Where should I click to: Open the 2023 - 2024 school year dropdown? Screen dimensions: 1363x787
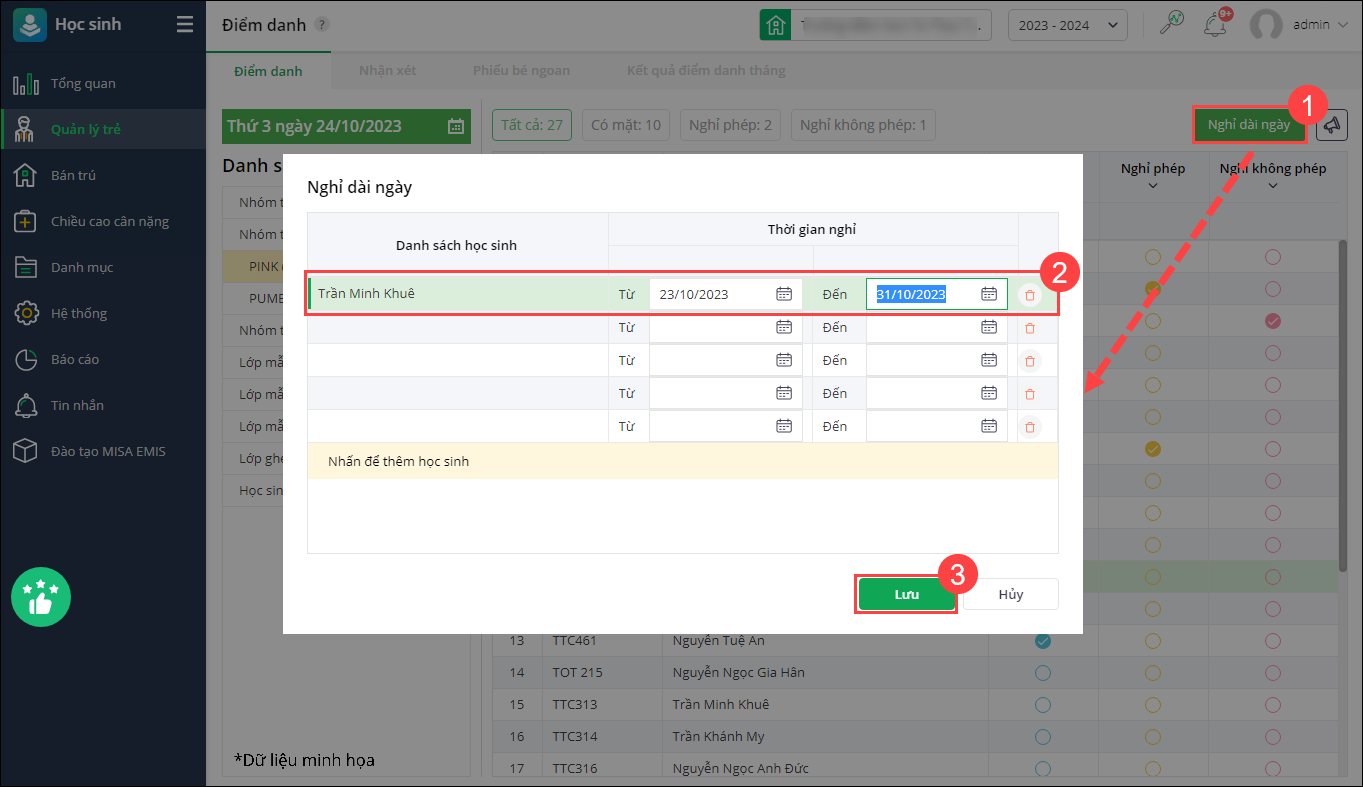(1067, 25)
